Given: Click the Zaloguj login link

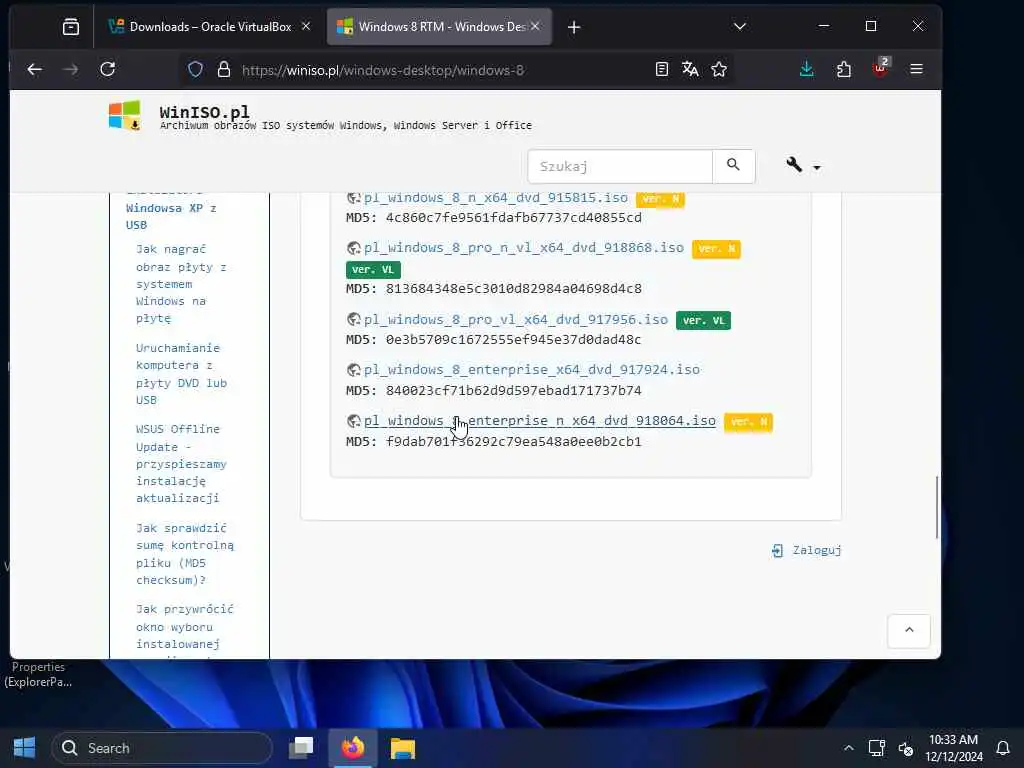Looking at the screenshot, I should coord(816,550).
